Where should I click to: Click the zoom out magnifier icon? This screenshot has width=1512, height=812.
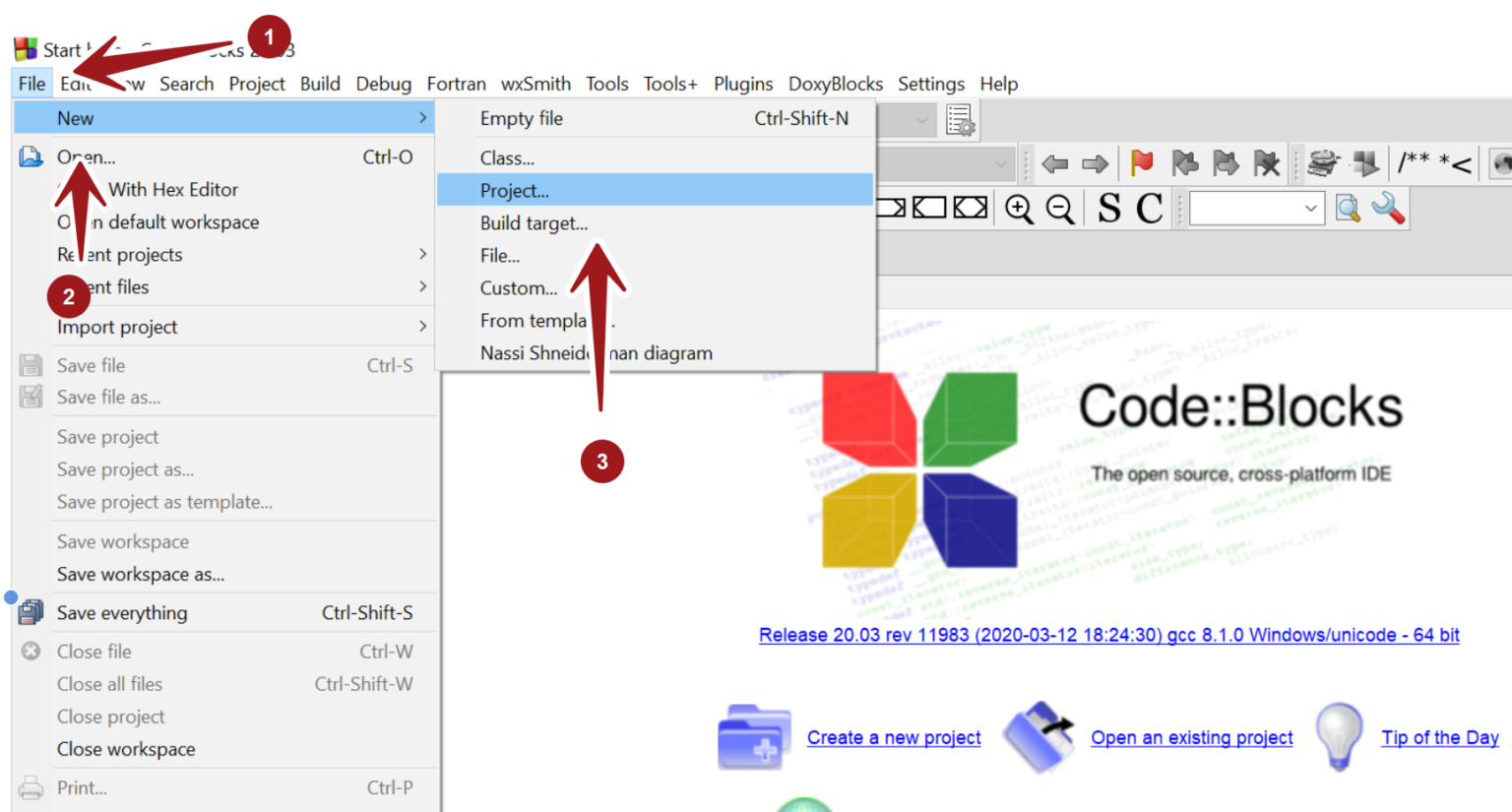pyautogui.click(x=1059, y=209)
